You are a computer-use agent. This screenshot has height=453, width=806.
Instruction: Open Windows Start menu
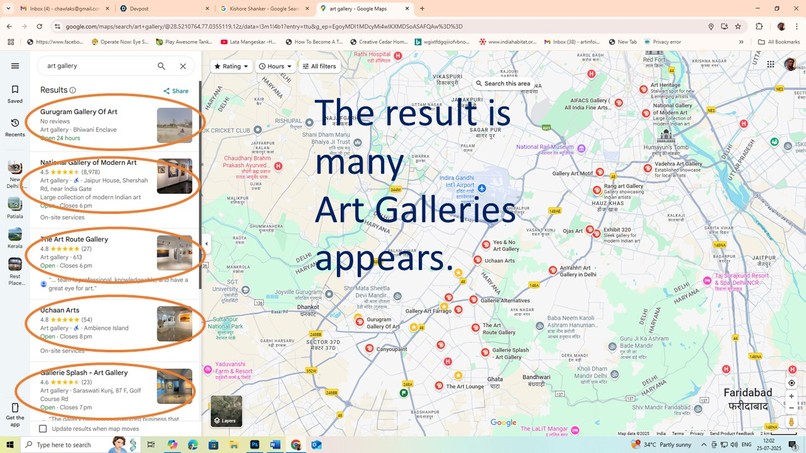click(9, 445)
